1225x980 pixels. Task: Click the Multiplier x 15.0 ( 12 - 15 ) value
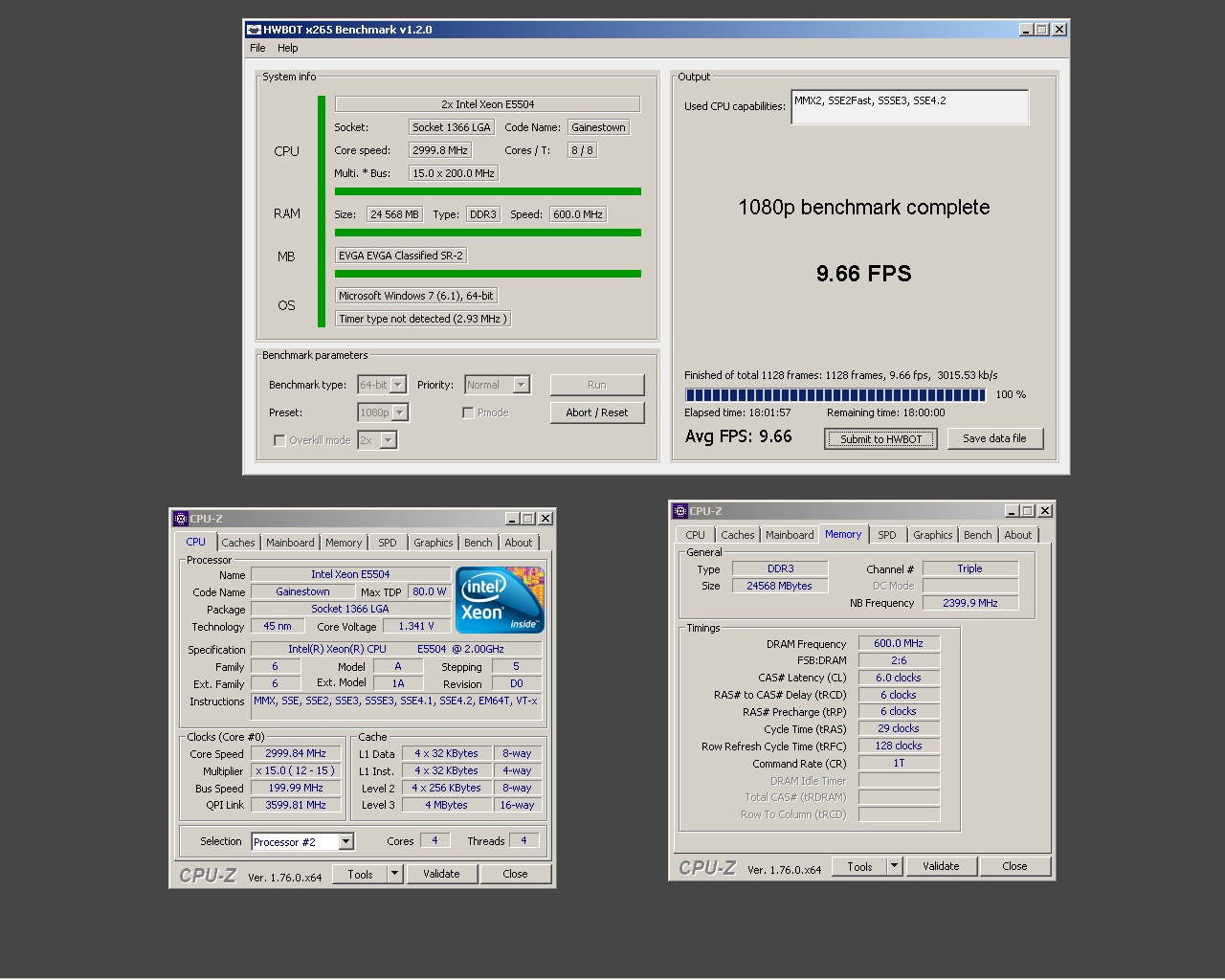296,770
